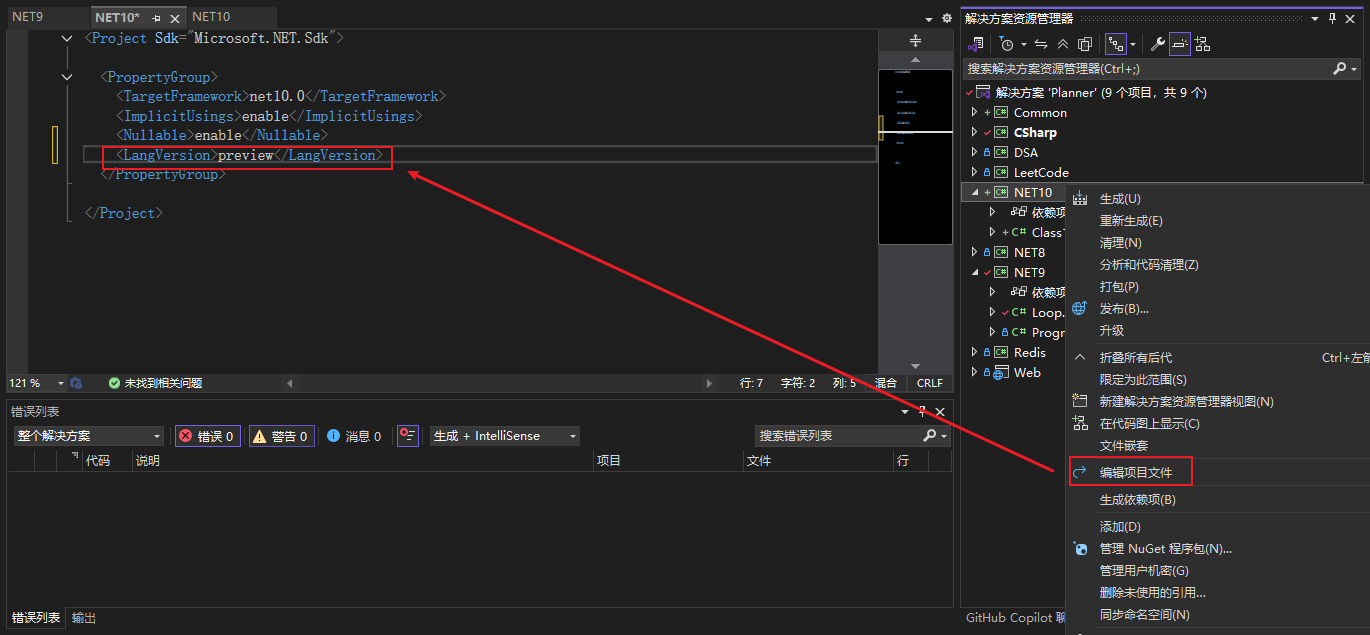Choose 打包(P) in the context menu

1120,287
